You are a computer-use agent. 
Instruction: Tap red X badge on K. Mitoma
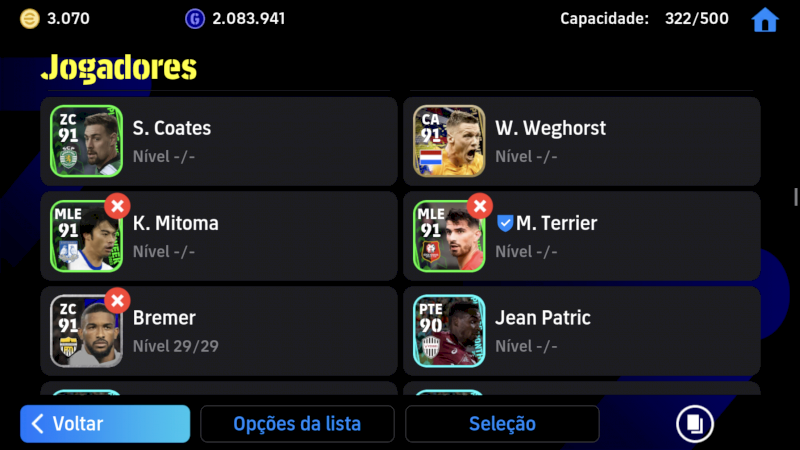tap(117, 206)
